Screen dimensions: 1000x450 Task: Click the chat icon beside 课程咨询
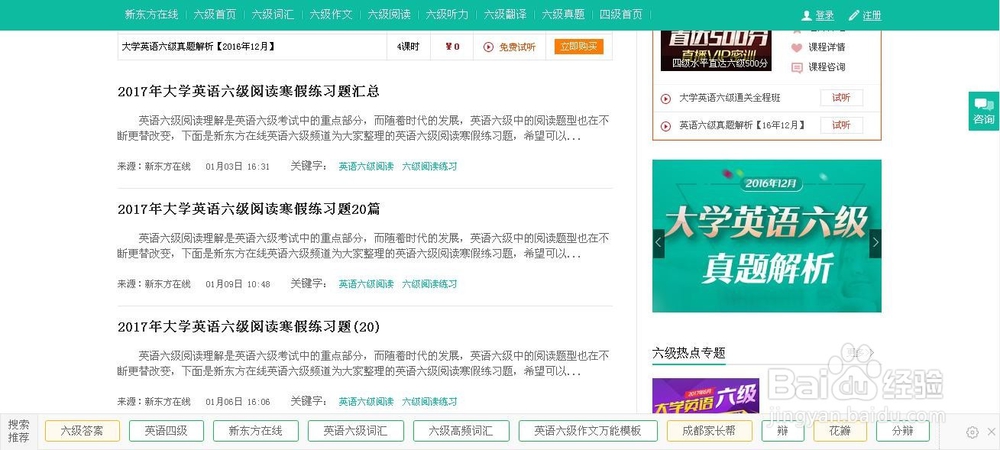(797, 67)
